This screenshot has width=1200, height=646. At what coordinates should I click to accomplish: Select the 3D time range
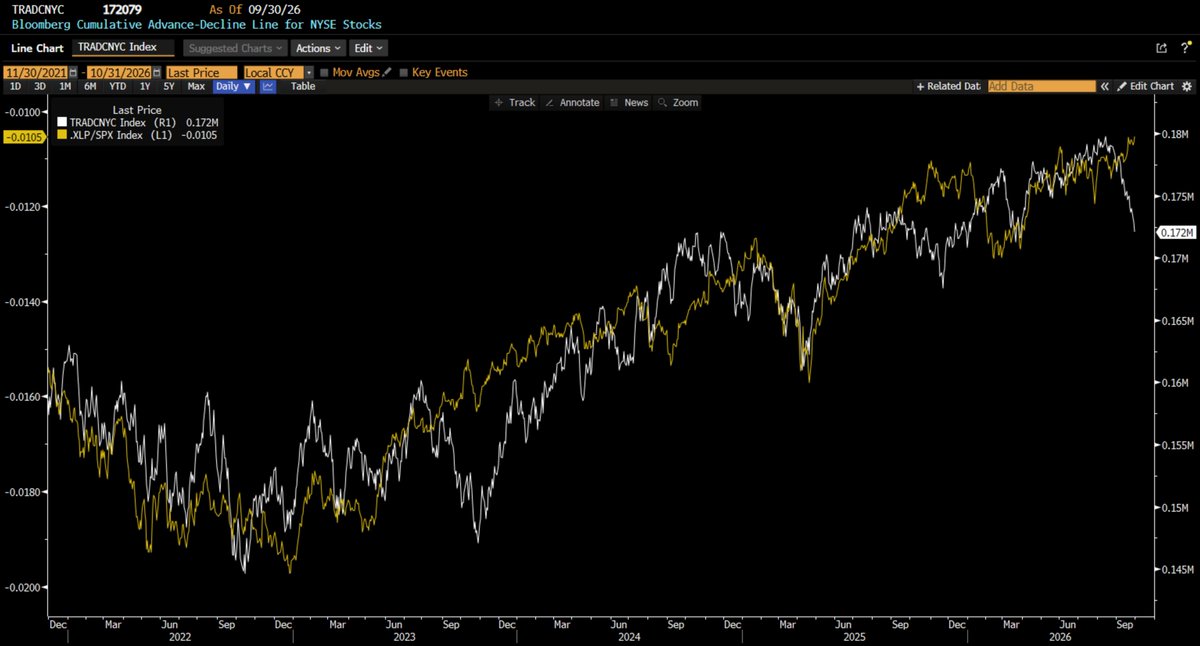pyautogui.click(x=40, y=87)
